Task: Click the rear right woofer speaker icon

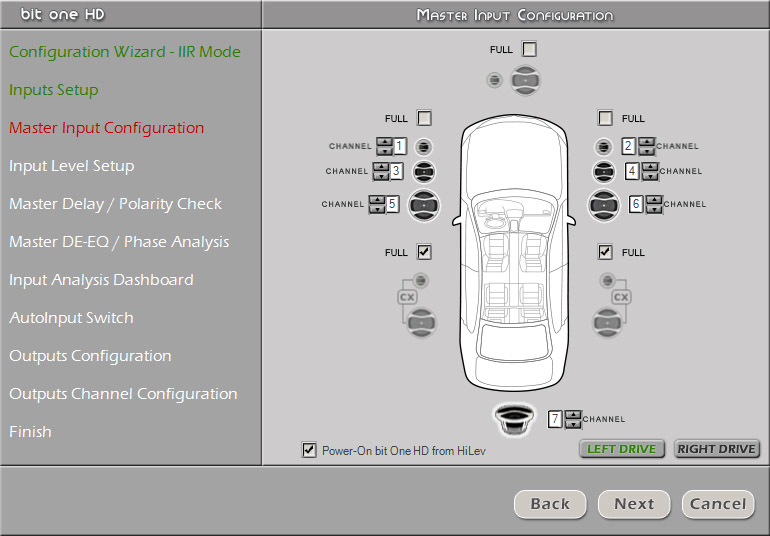Action: [x=607, y=323]
